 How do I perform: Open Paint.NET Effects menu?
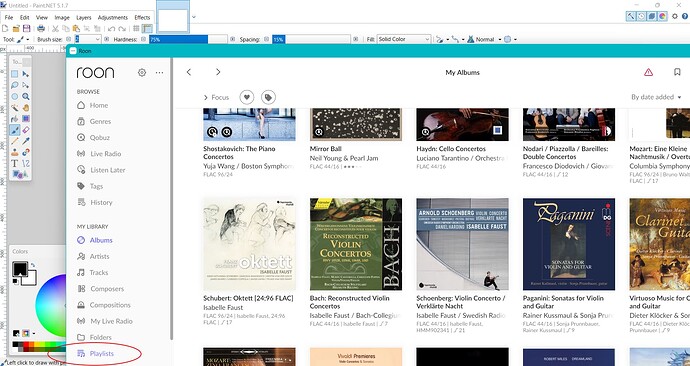tap(142, 18)
